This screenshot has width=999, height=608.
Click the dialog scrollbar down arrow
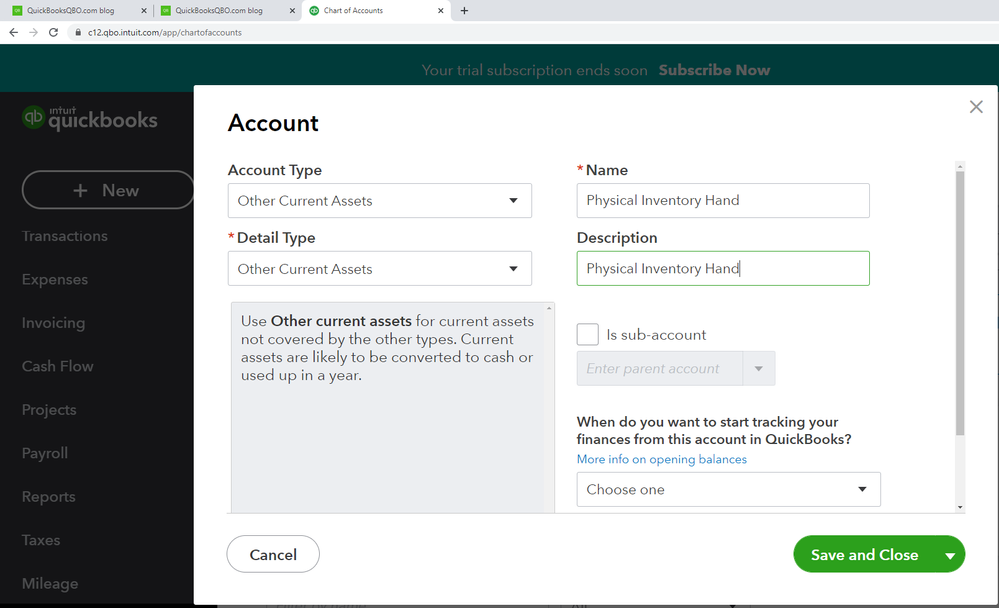959,507
